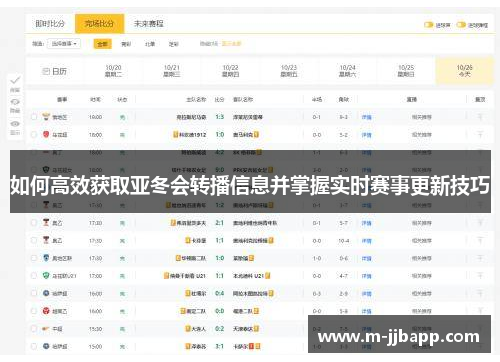This screenshot has height=362, width=500.
Task: Tick the checkbox for the 17:30 1:1 match
Action: pos(34,240)
